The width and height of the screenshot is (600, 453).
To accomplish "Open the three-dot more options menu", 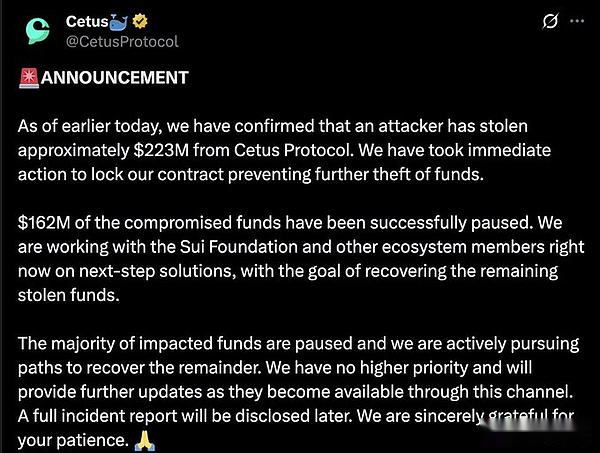I will tap(577, 21).
